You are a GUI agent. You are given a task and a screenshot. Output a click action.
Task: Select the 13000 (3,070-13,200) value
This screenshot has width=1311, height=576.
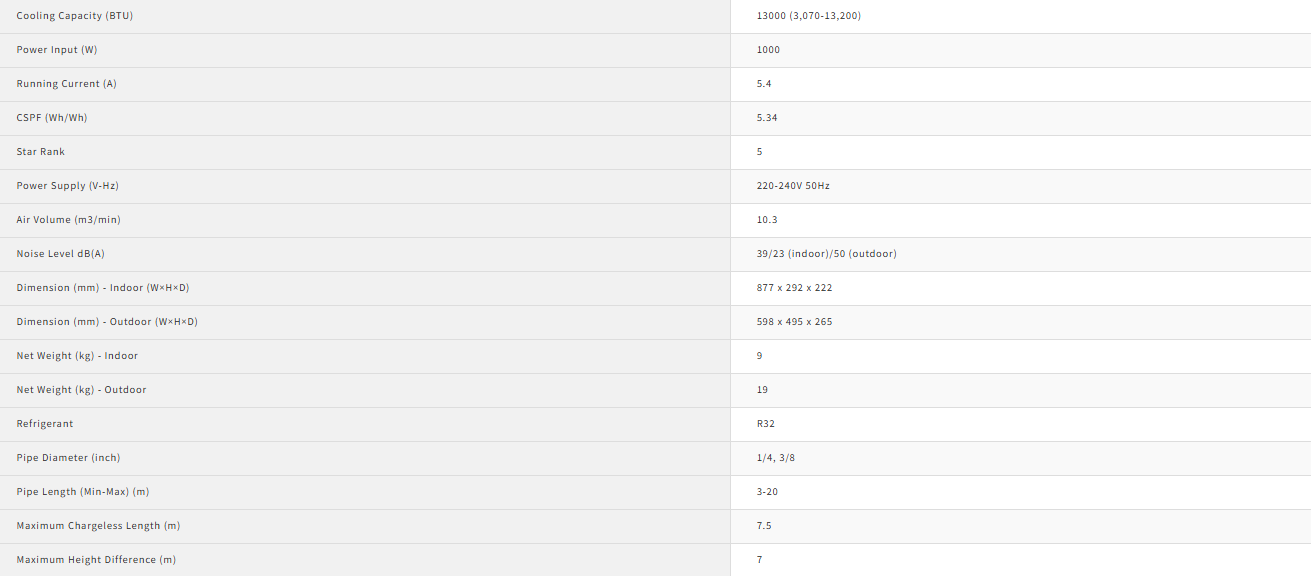[x=809, y=16]
